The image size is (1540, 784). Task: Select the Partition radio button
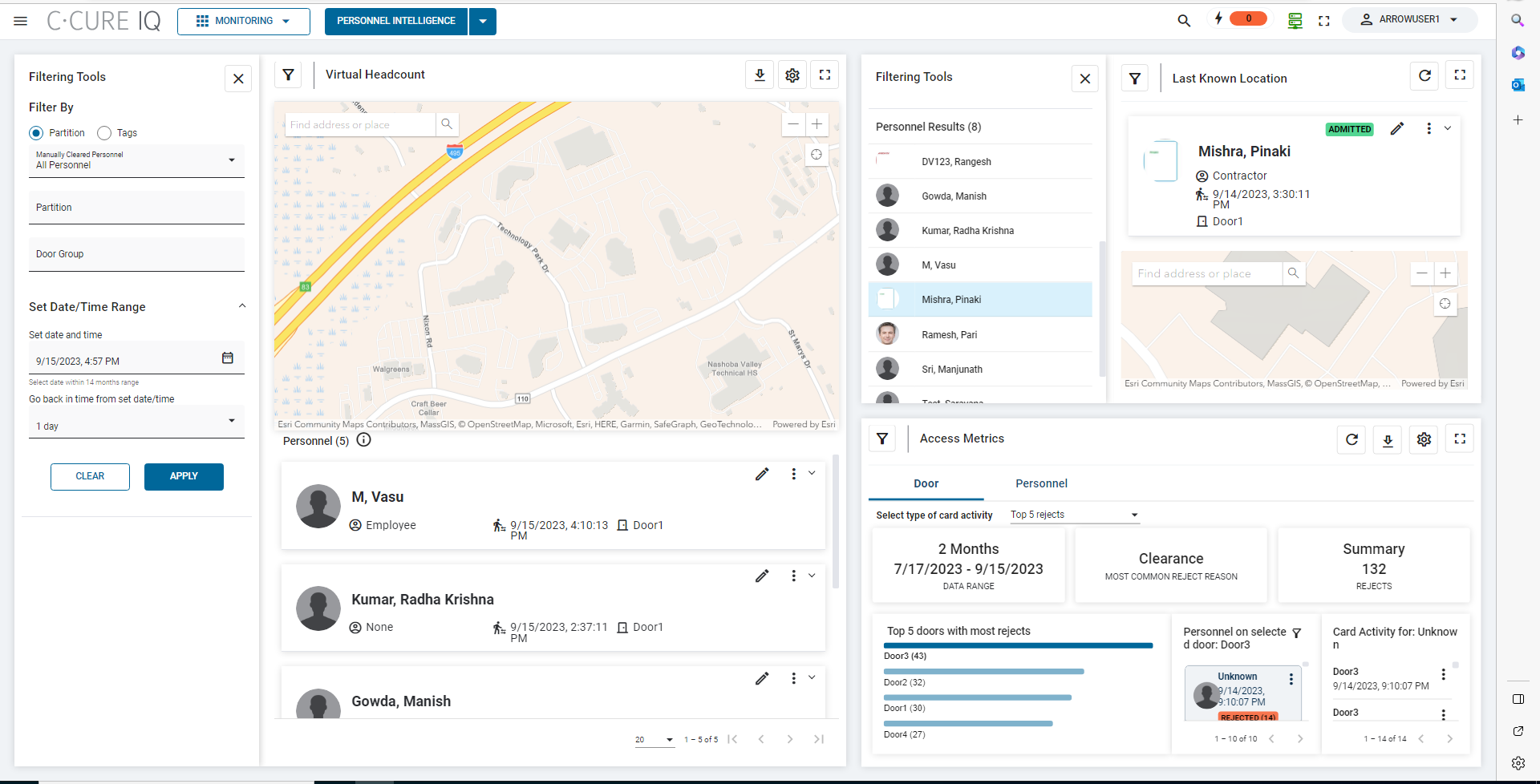click(x=36, y=133)
